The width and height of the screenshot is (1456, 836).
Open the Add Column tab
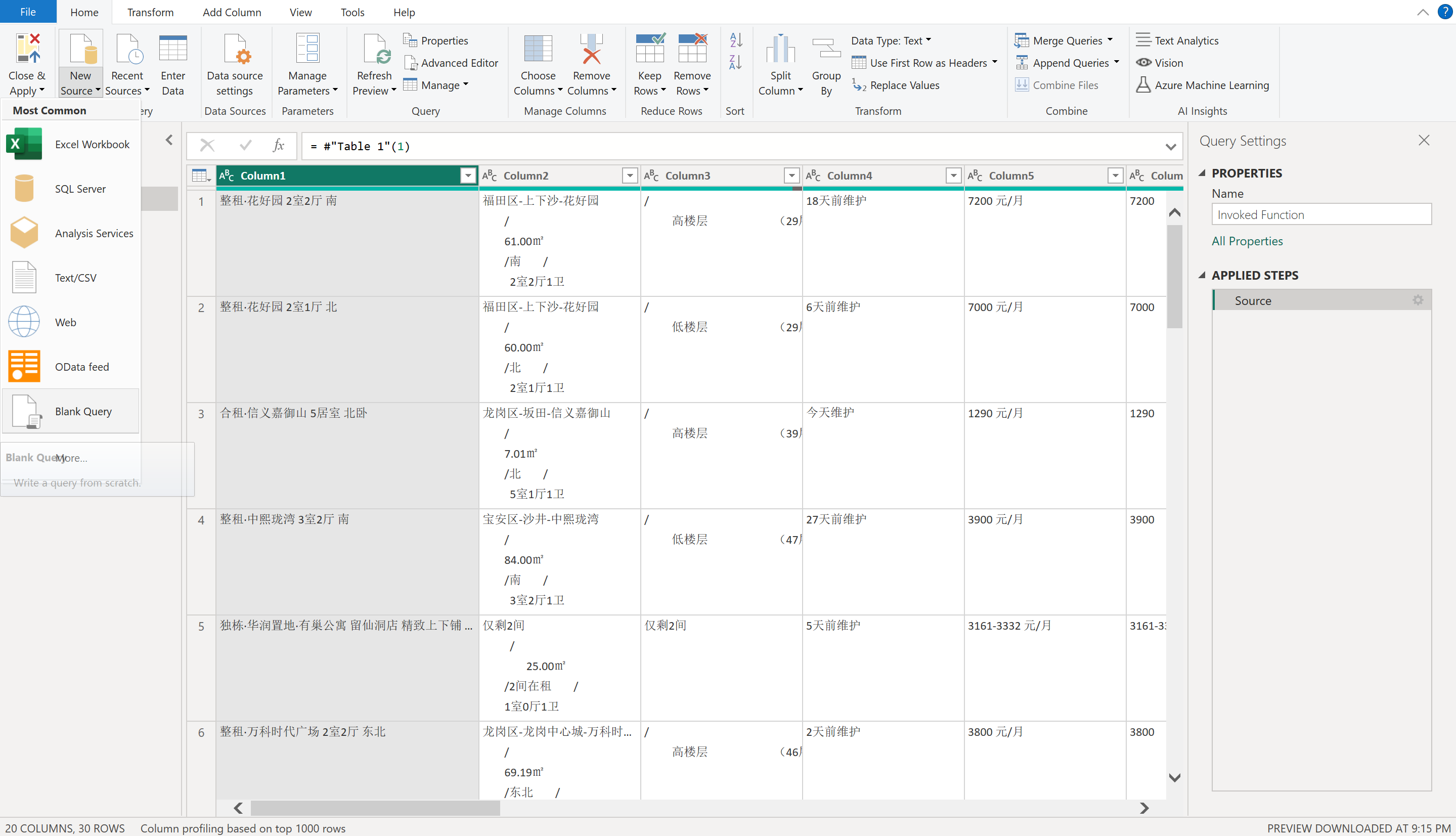point(232,12)
